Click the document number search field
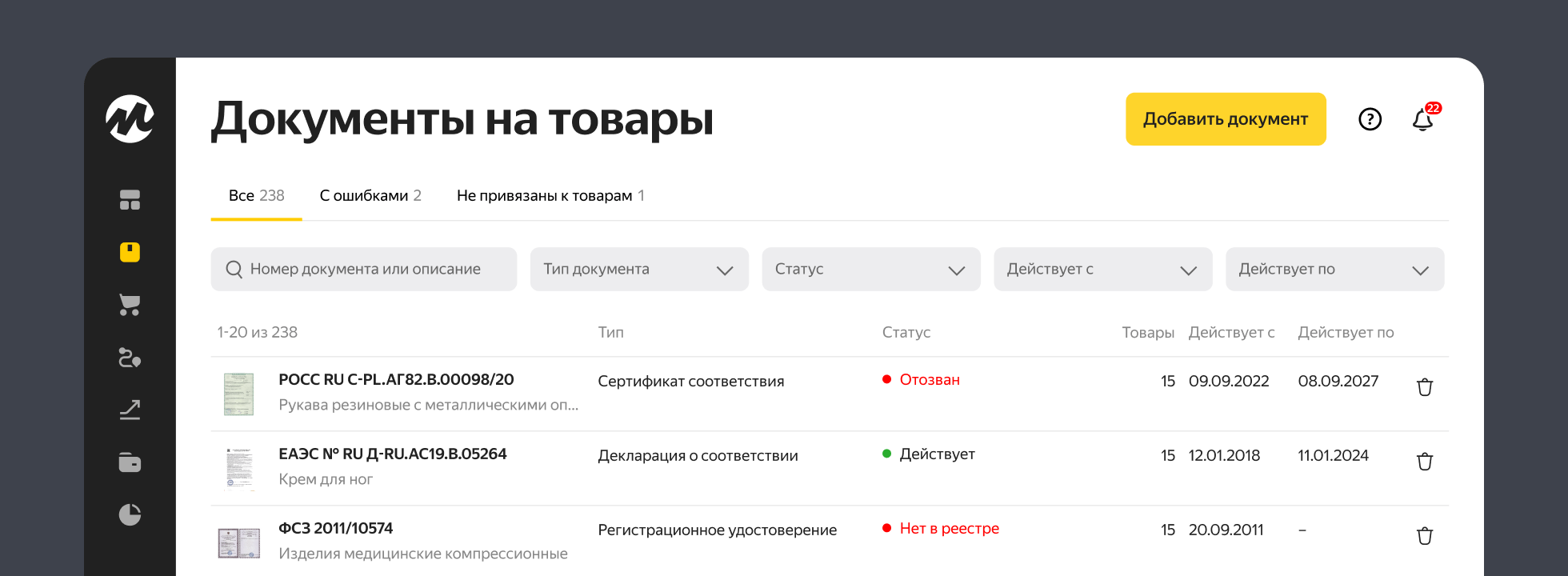The width and height of the screenshot is (1568, 576). pos(365,270)
